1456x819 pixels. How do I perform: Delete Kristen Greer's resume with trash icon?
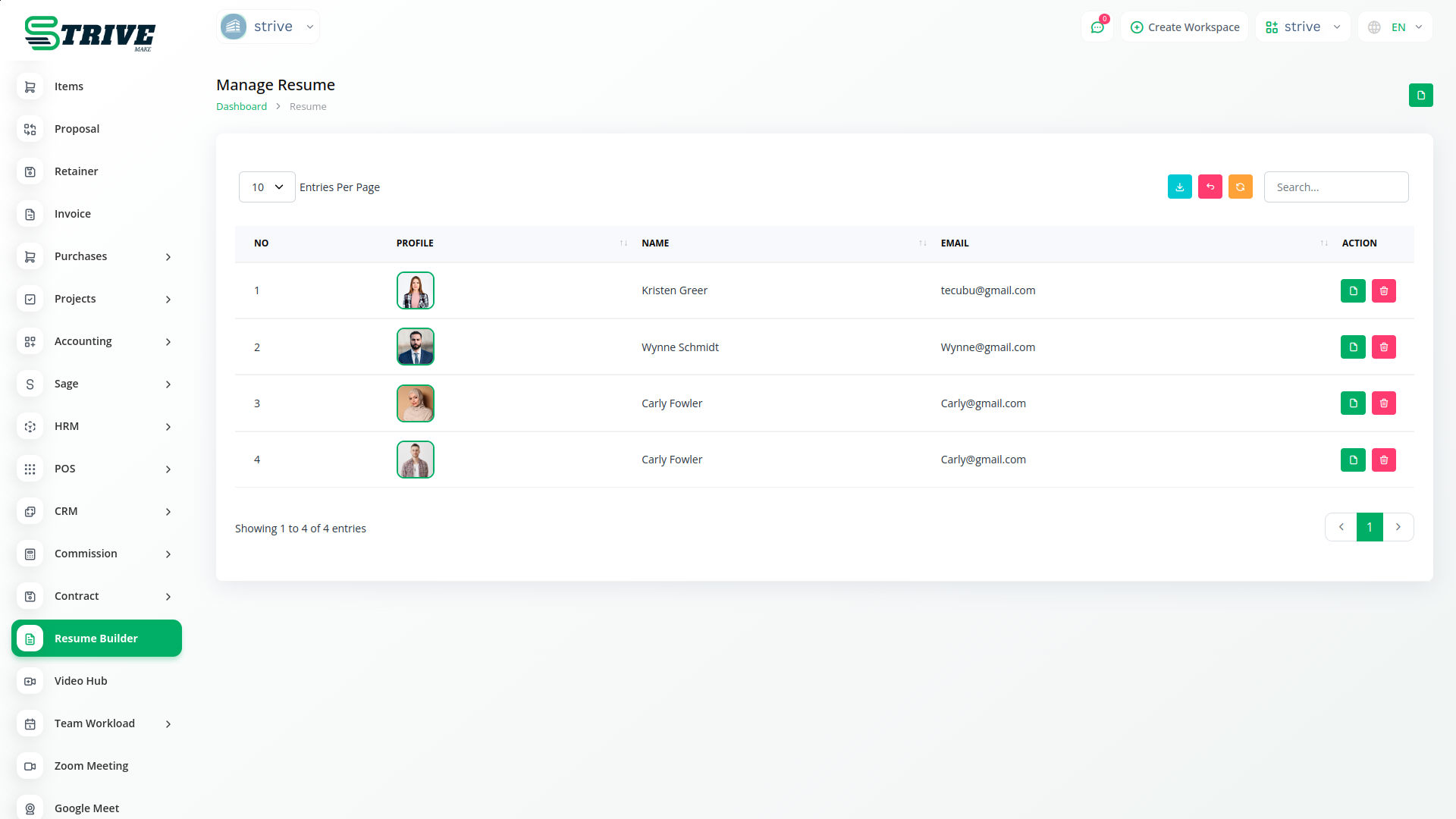1383,291
